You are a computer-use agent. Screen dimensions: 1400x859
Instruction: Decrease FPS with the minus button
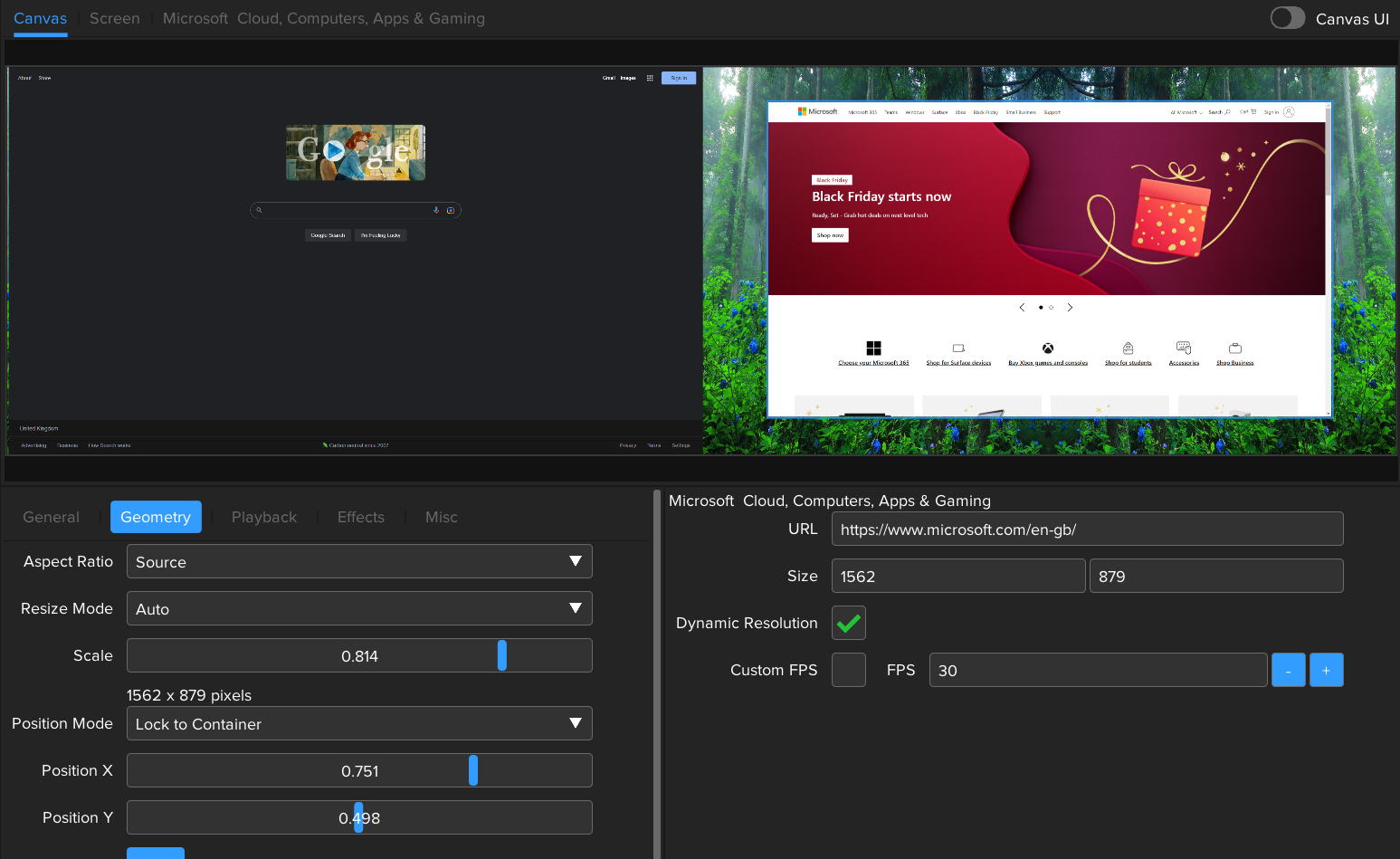pyautogui.click(x=1288, y=670)
